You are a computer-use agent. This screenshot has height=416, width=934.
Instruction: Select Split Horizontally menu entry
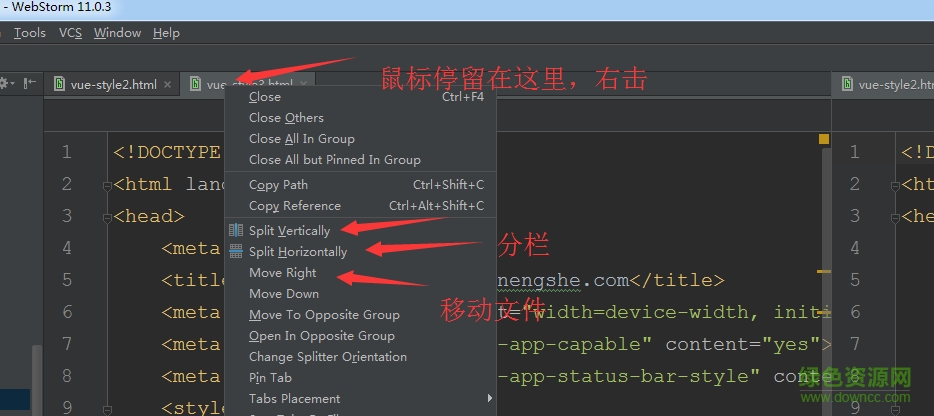click(360, 252)
